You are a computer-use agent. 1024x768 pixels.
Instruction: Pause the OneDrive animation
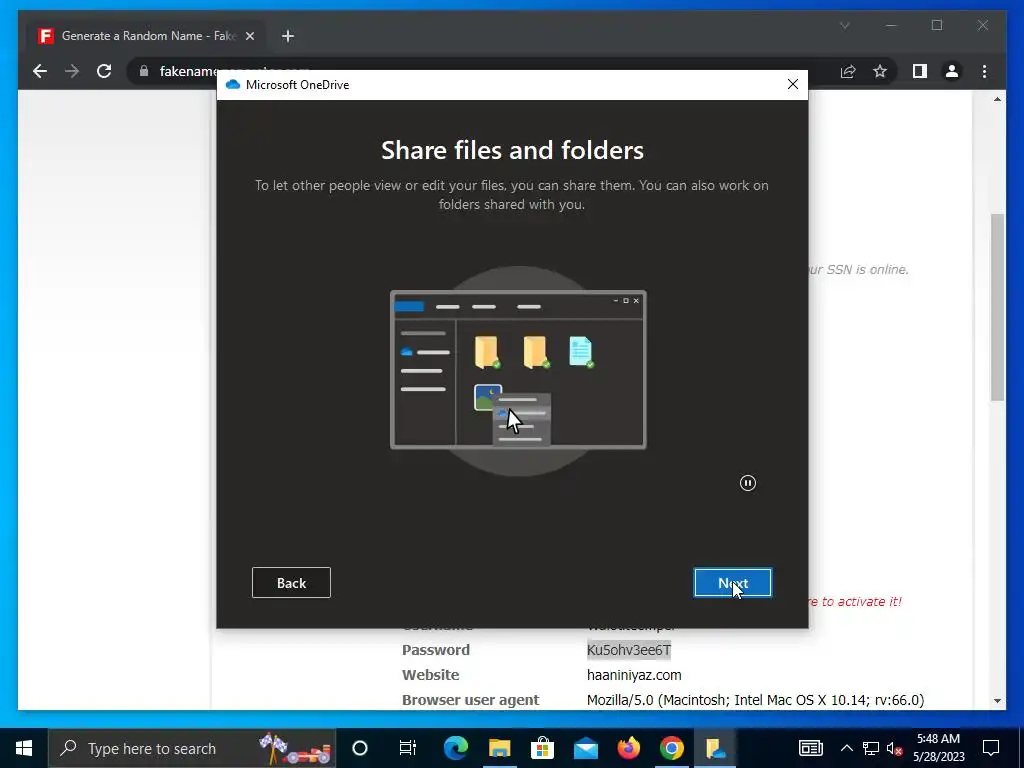(x=748, y=483)
